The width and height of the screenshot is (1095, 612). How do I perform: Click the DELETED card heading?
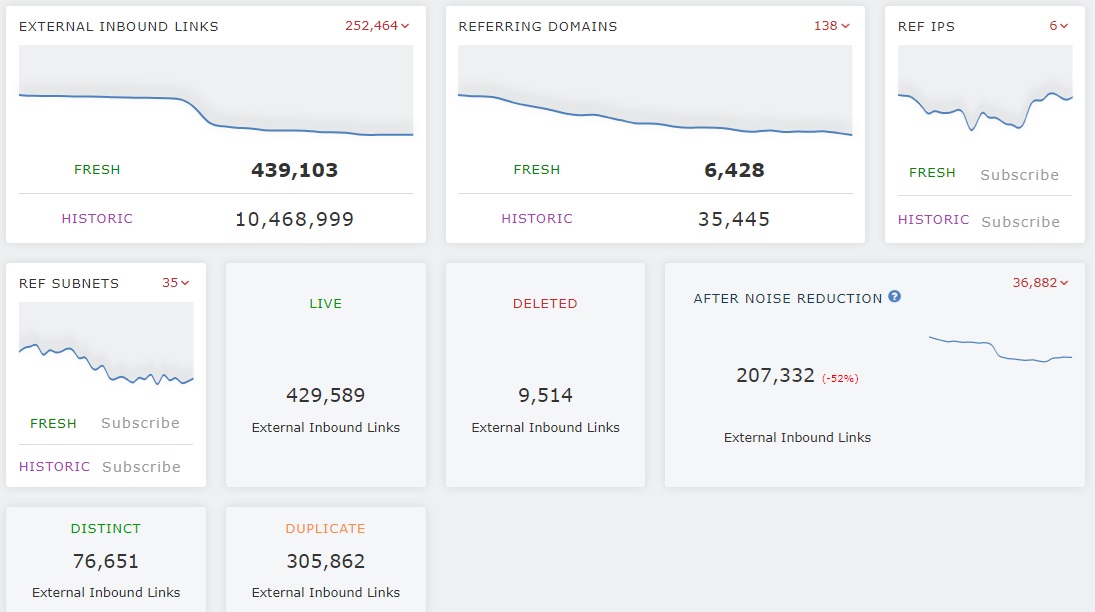[545, 304]
